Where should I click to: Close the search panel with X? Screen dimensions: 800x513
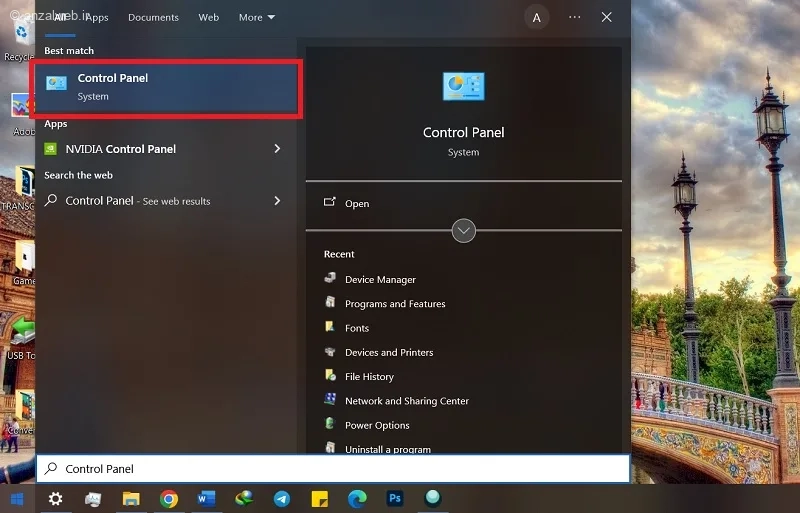(x=606, y=17)
